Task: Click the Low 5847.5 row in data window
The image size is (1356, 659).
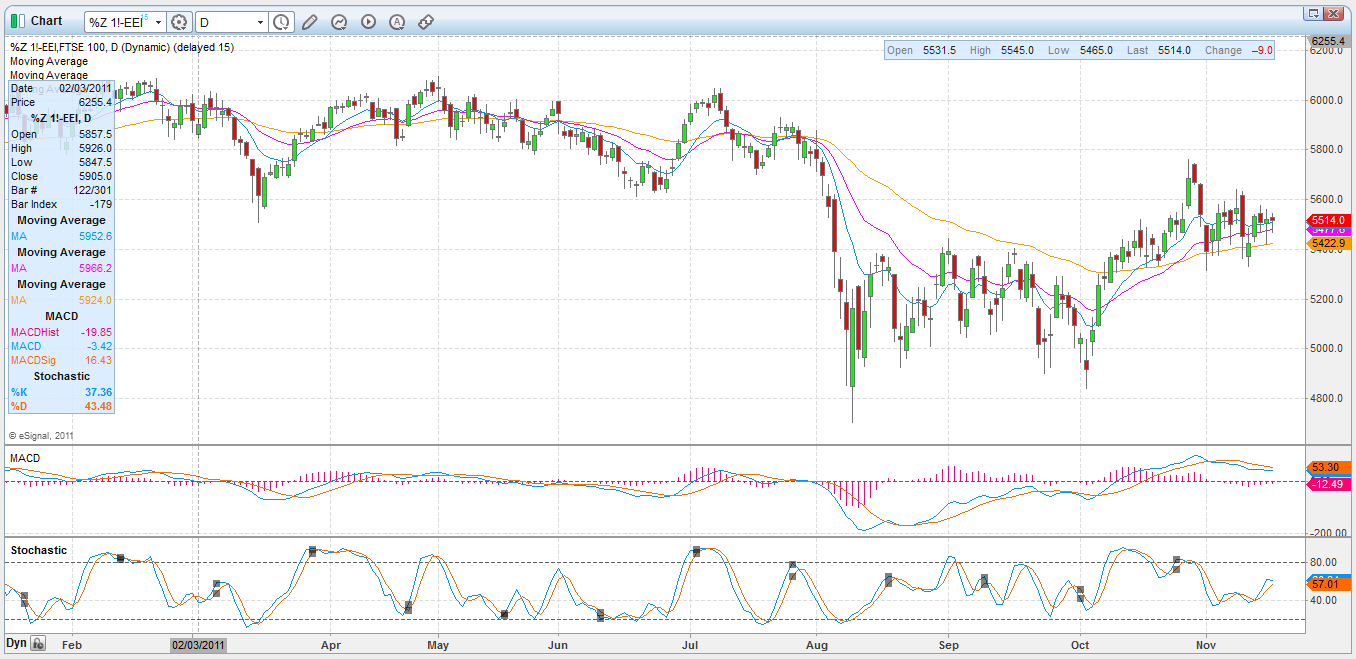Action: click(61, 162)
